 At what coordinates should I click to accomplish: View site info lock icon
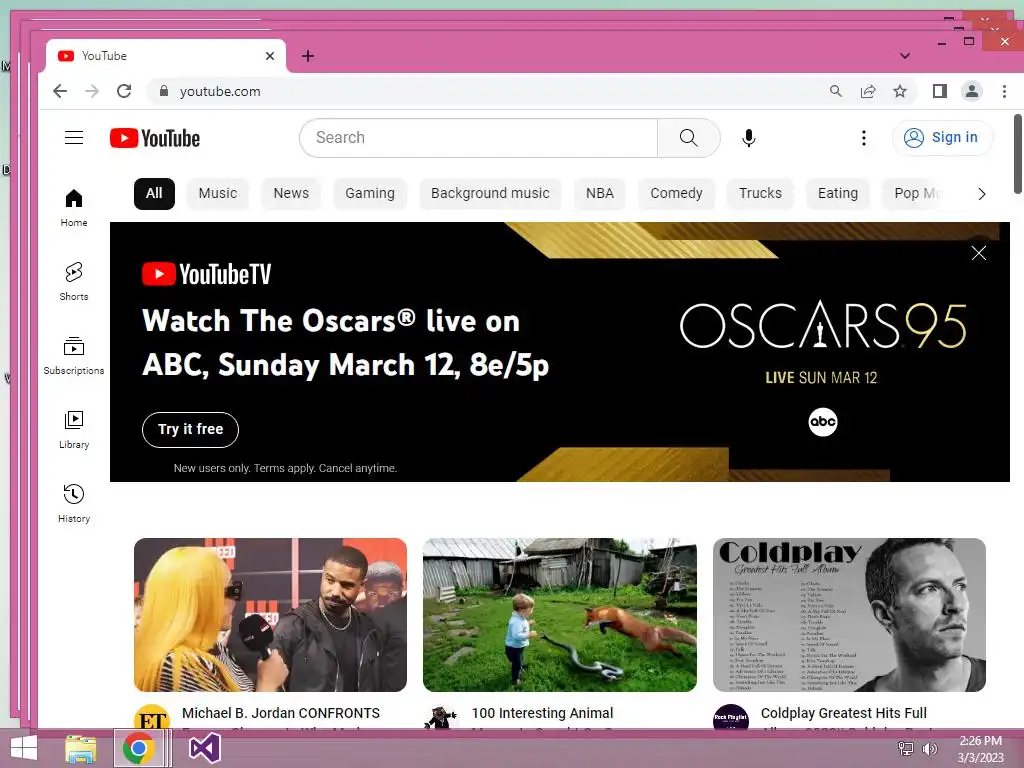coord(164,91)
